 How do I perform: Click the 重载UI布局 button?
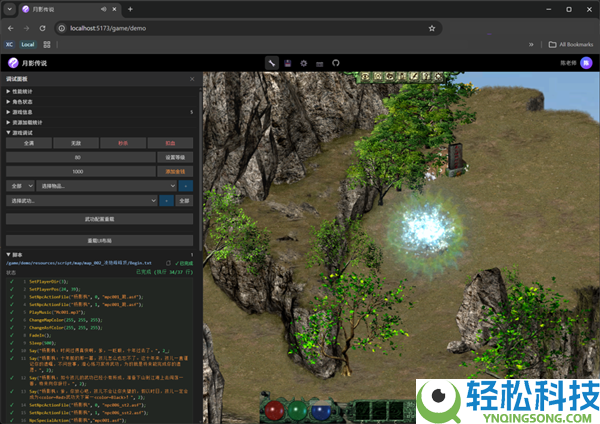99,241
